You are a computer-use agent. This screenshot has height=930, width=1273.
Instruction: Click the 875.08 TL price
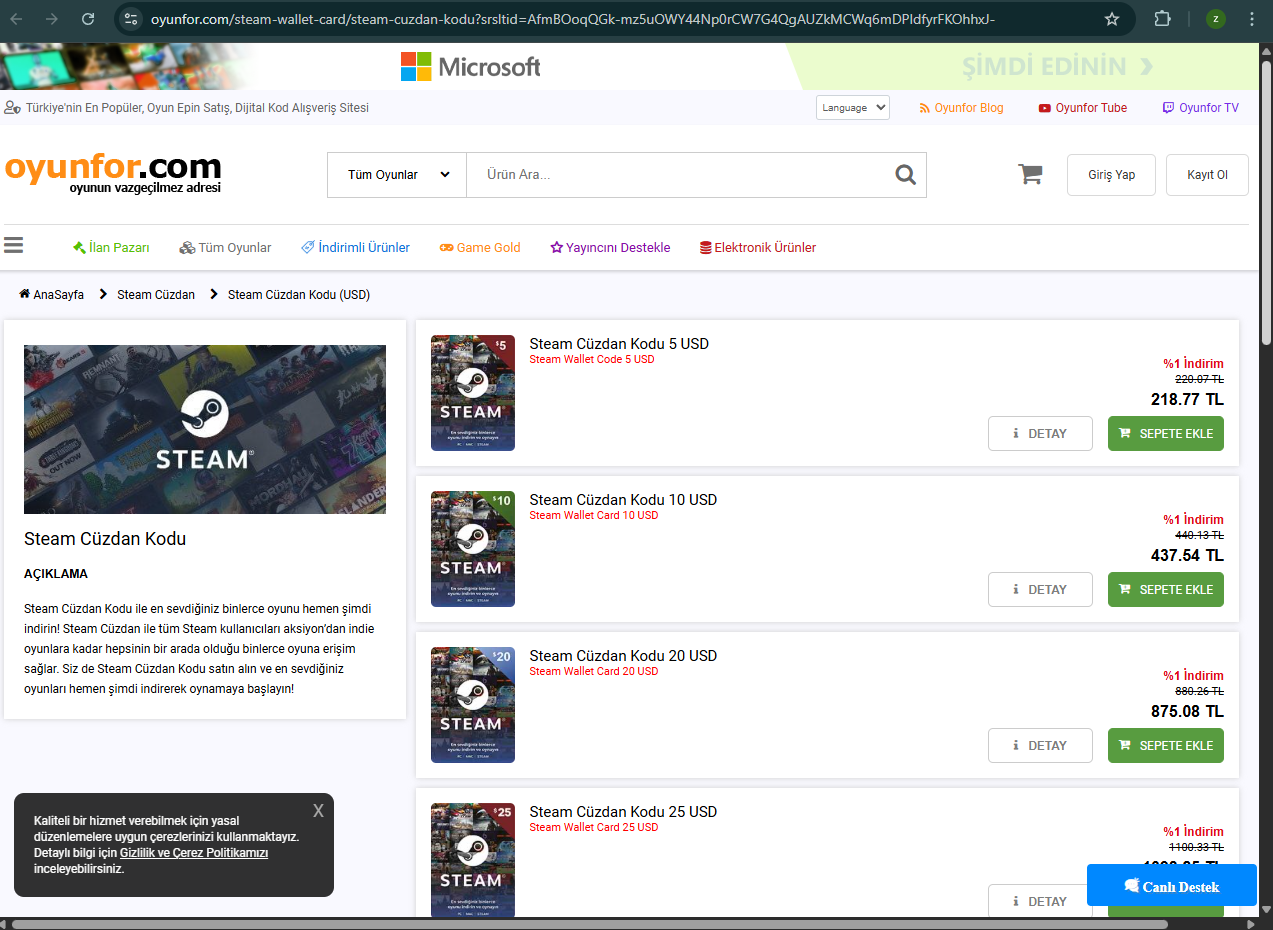1187,711
